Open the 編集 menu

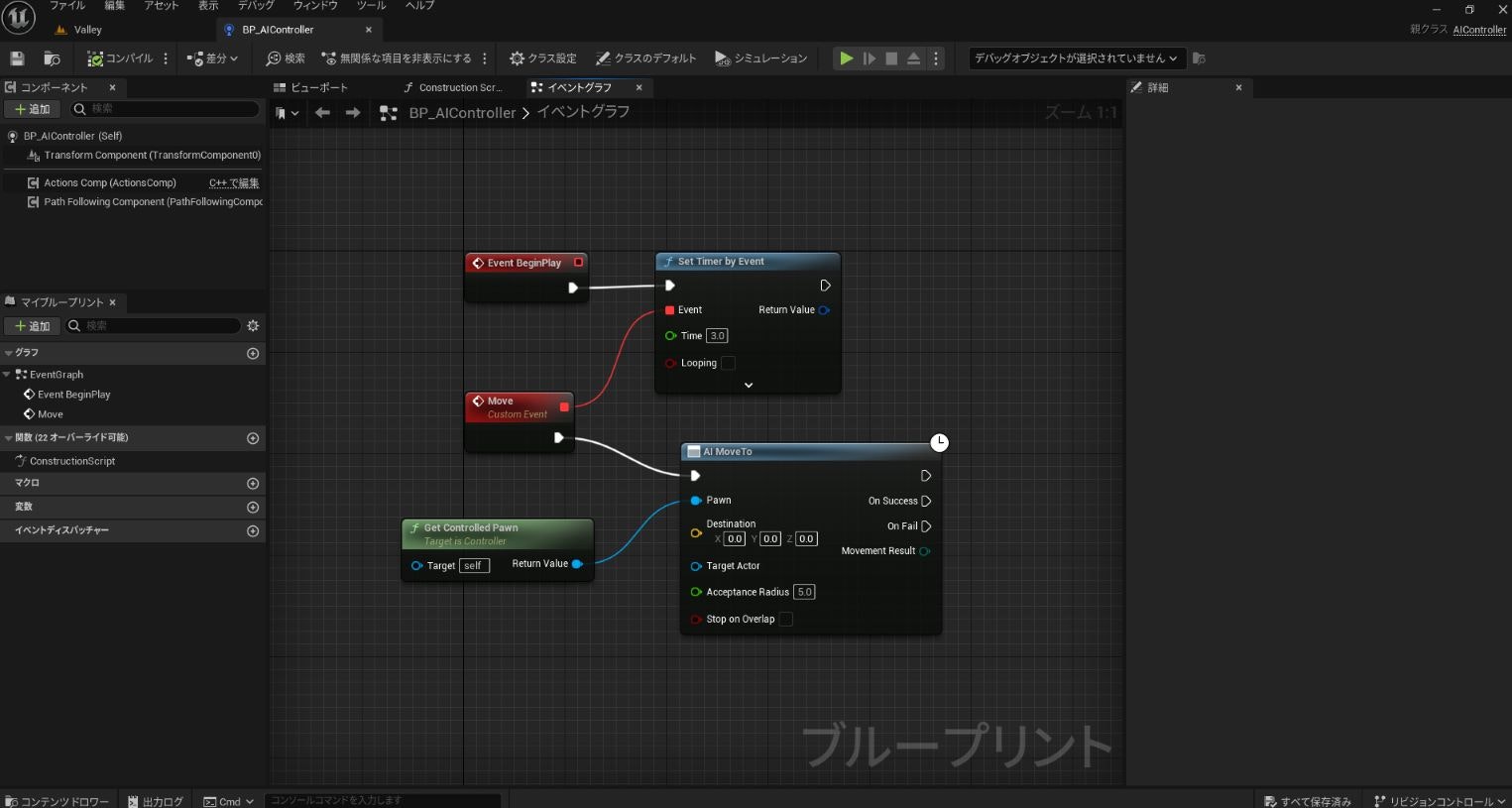pyautogui.click(x=115, y=6)
